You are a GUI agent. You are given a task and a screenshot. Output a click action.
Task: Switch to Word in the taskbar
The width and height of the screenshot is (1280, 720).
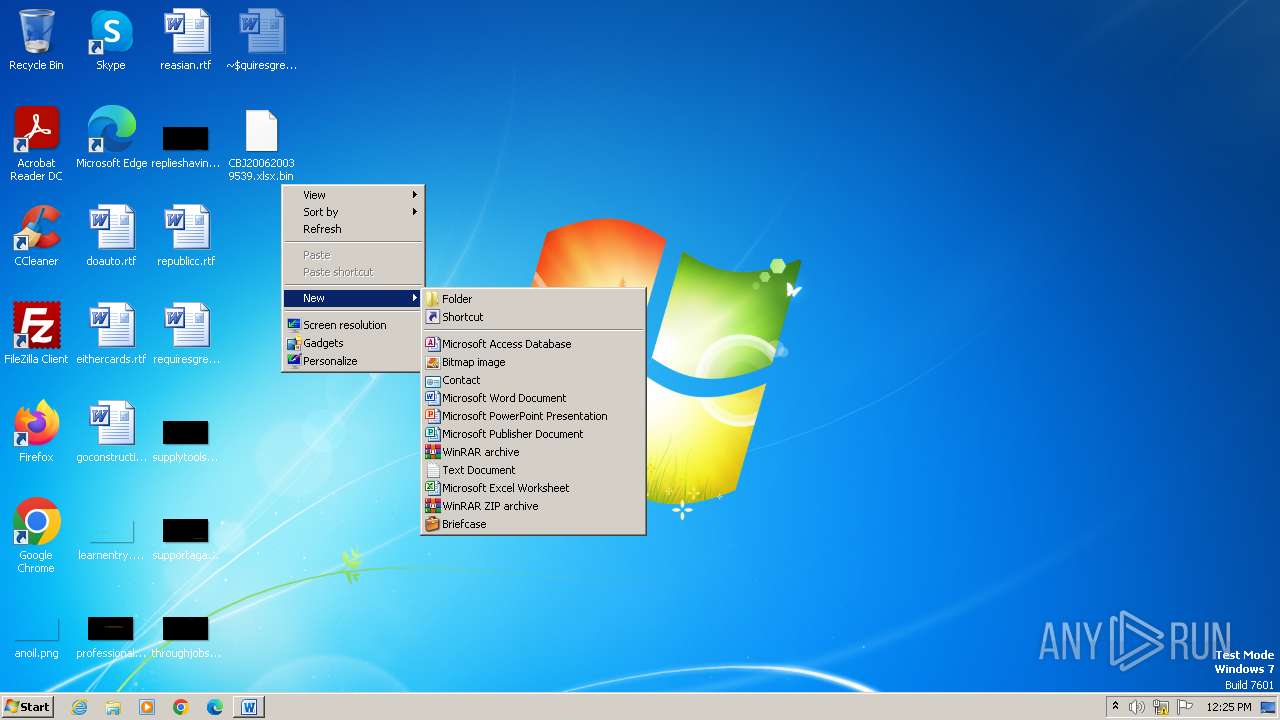249,707
